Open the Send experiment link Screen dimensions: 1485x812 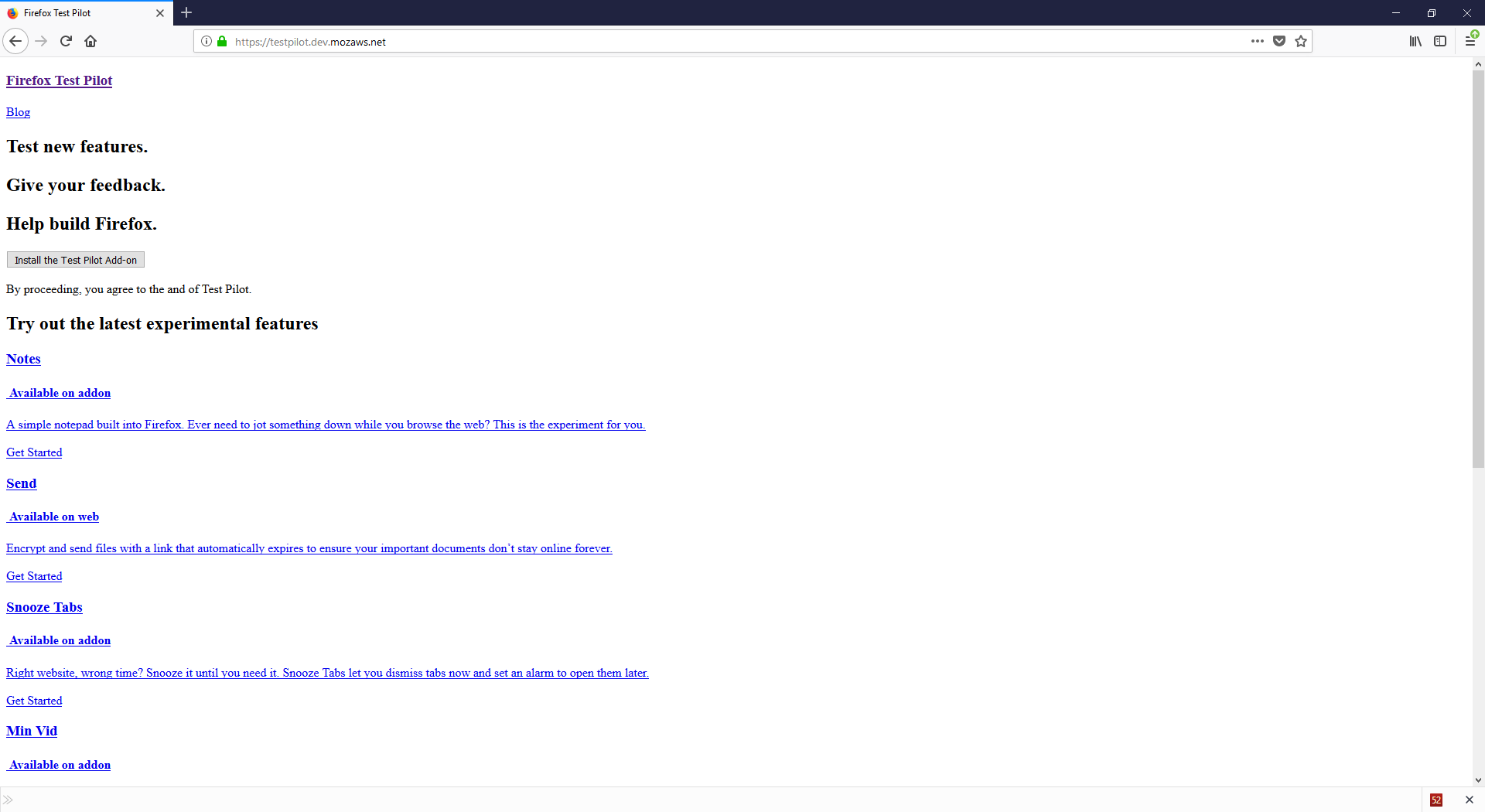[22, 483]
